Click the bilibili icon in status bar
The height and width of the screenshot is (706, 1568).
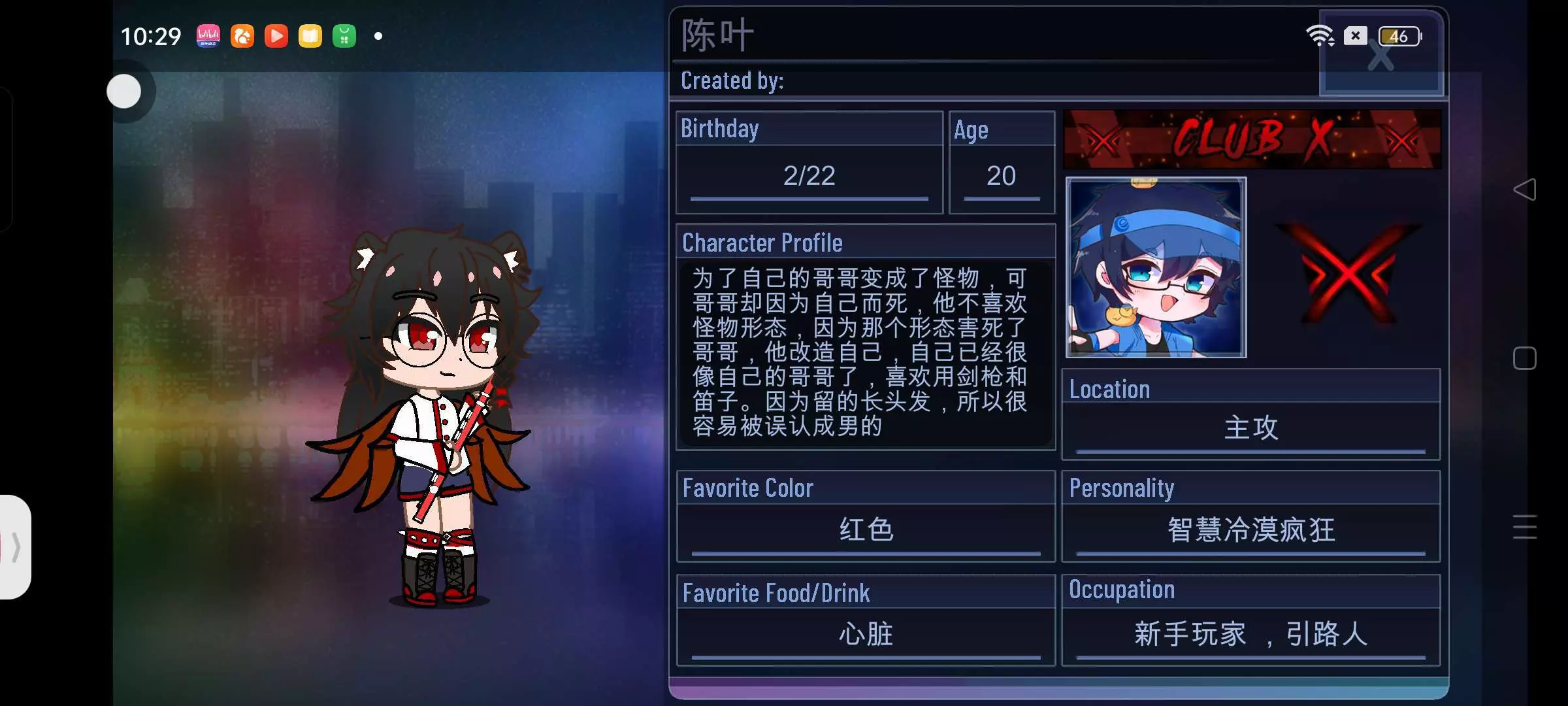pos(208,36)
